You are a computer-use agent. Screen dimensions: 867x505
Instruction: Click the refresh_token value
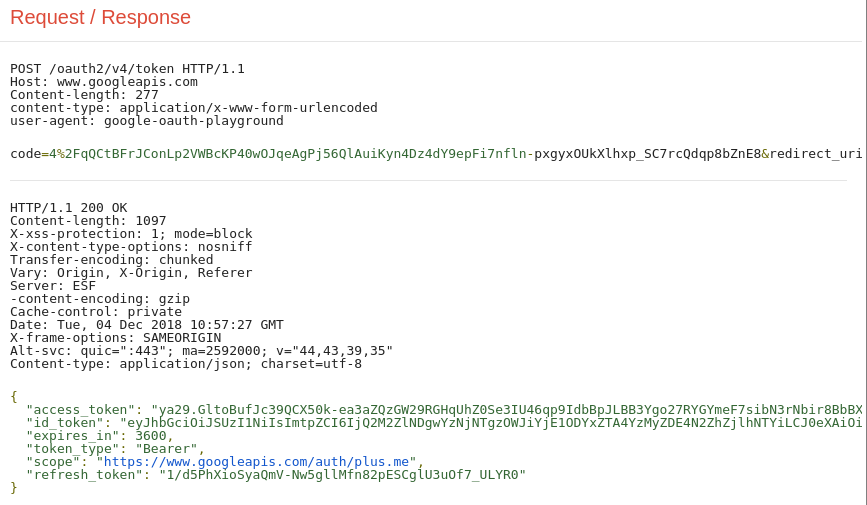pyautogui.click(x=343, y=475)
